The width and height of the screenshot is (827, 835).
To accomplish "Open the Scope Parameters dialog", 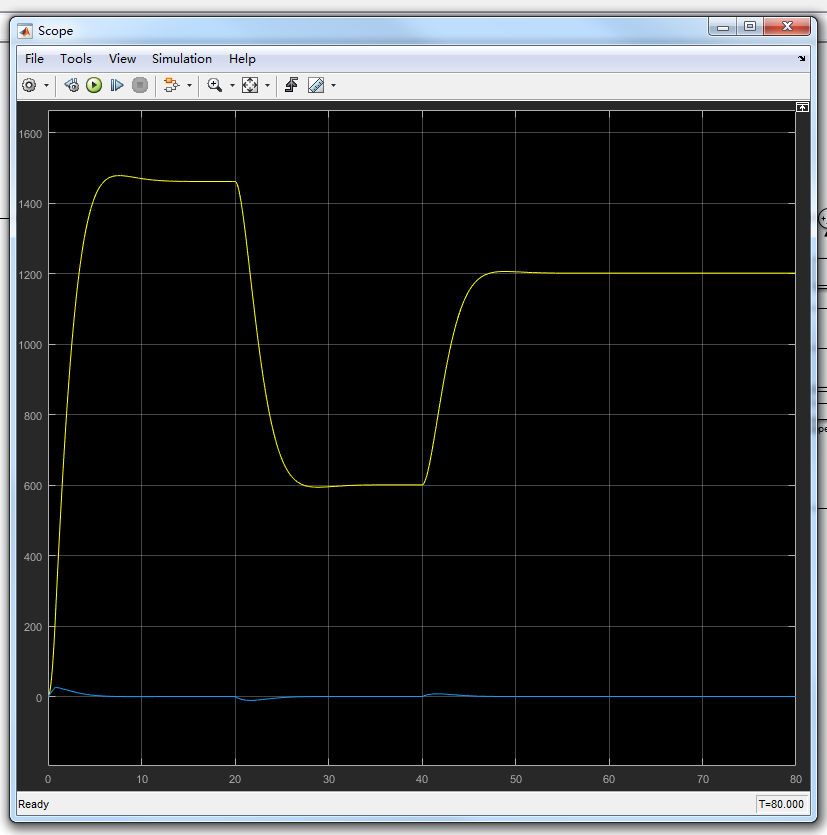I will 29,85.
